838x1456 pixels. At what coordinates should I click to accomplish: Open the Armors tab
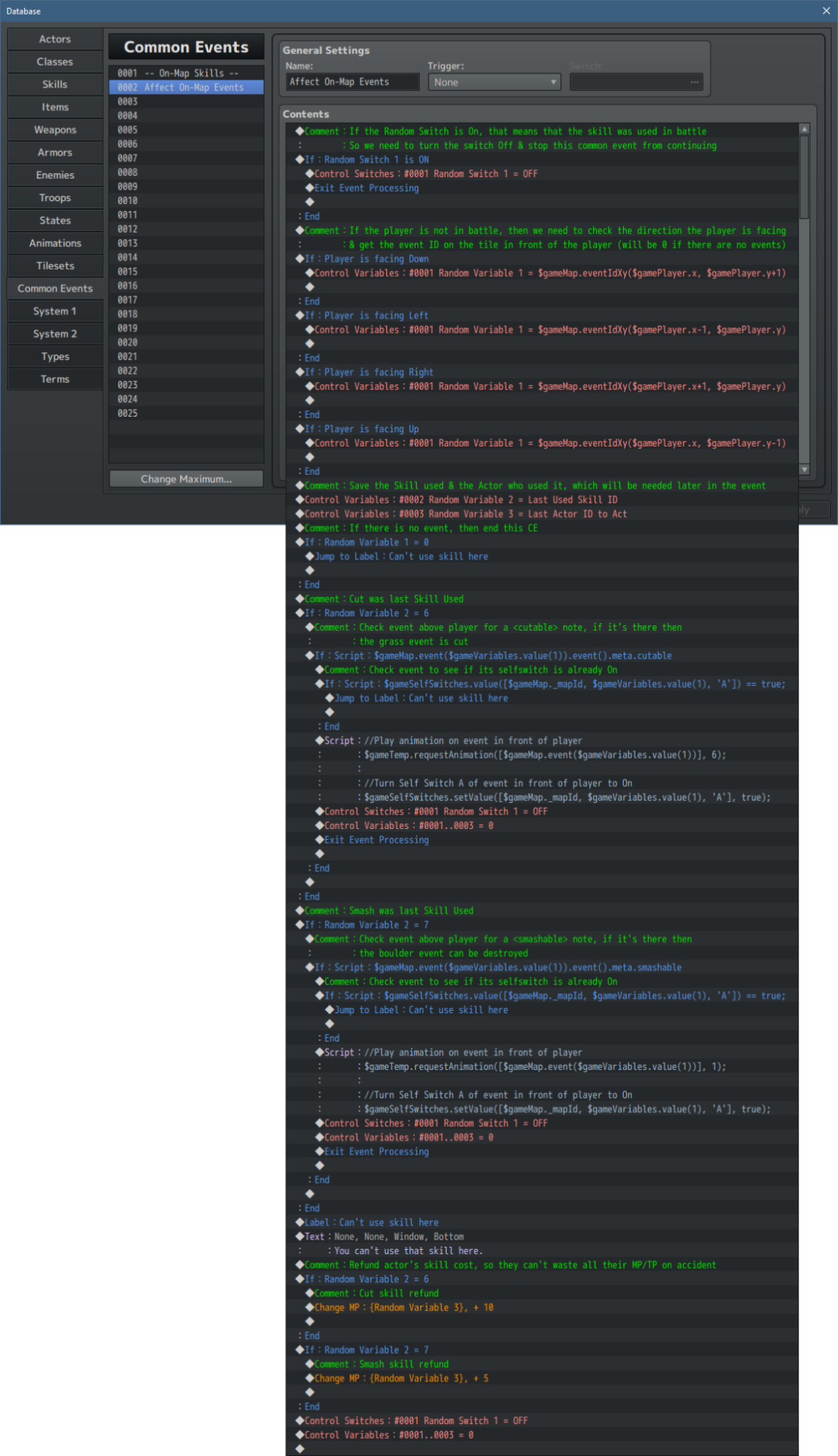pos(55,152)
